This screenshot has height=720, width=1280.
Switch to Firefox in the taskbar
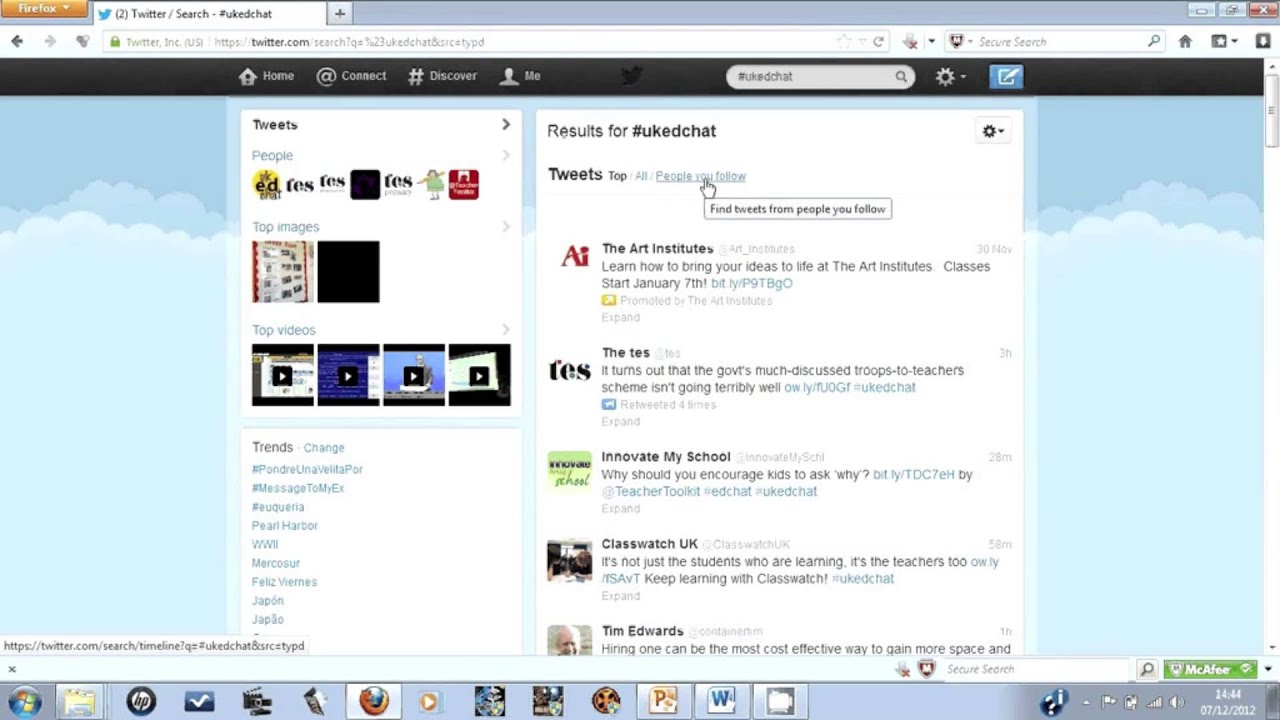tap(374, 701)
